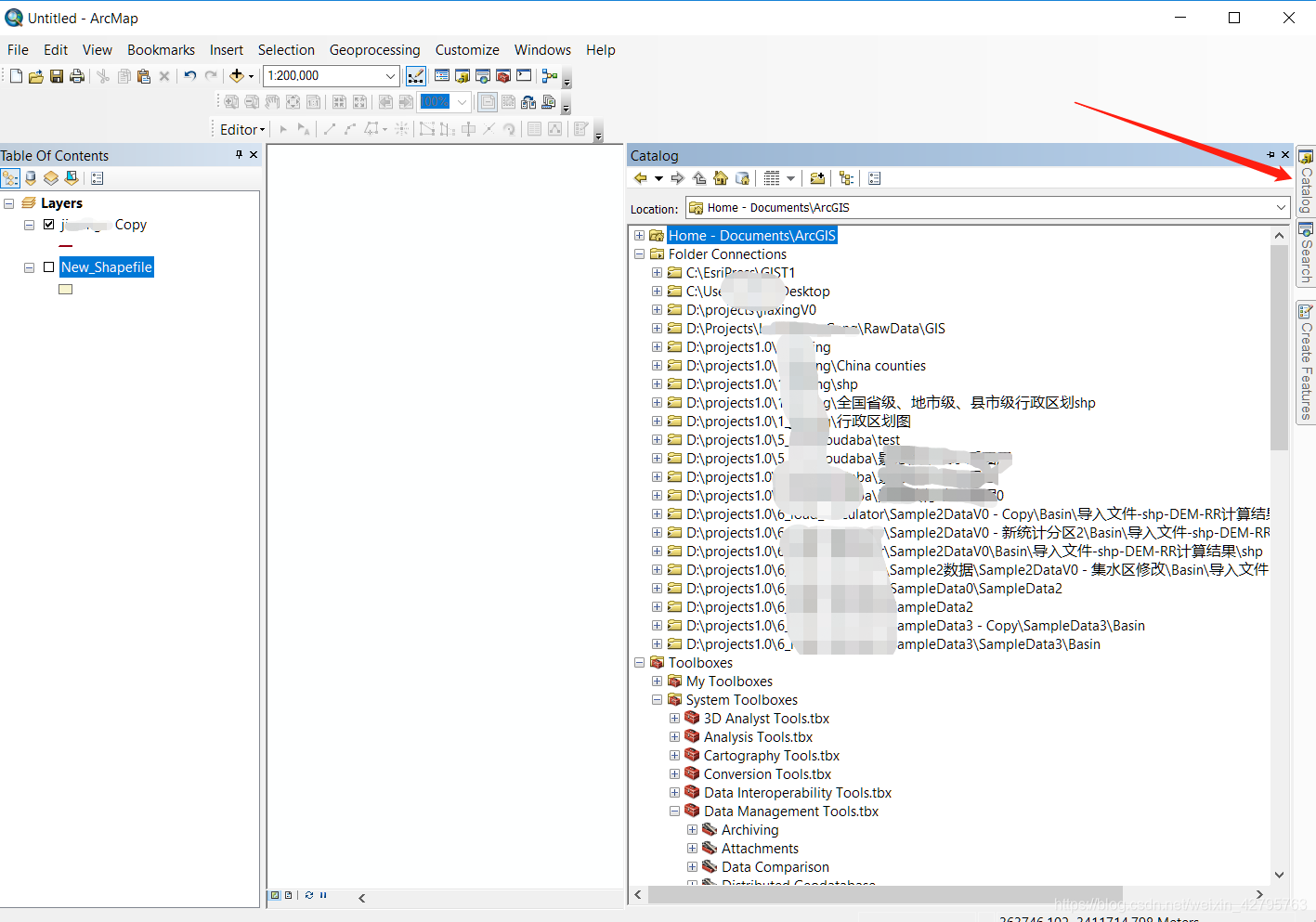Image resolution: width=1316 pixels, height=922 pixels.
Task: Toggle Contents Panel in Catalog toolbar
Action: point(846,178)
